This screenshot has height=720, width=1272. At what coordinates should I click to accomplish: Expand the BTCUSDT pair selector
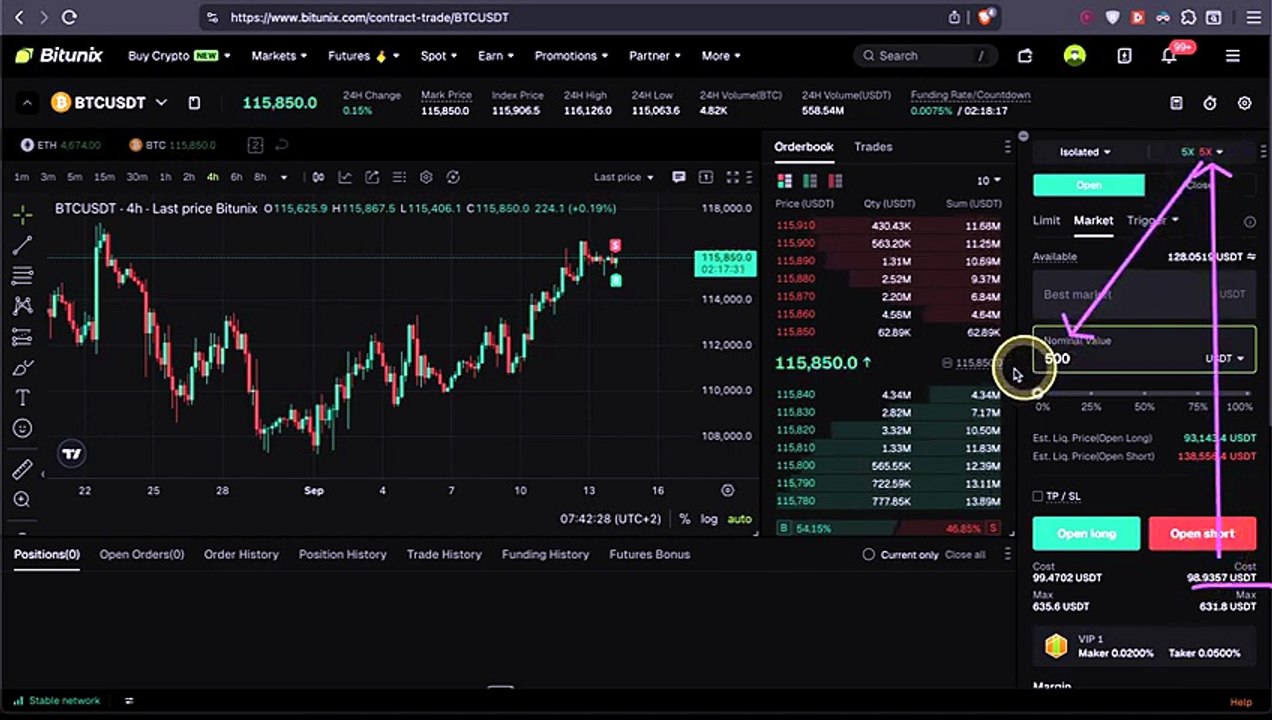[x=161, y=102]
